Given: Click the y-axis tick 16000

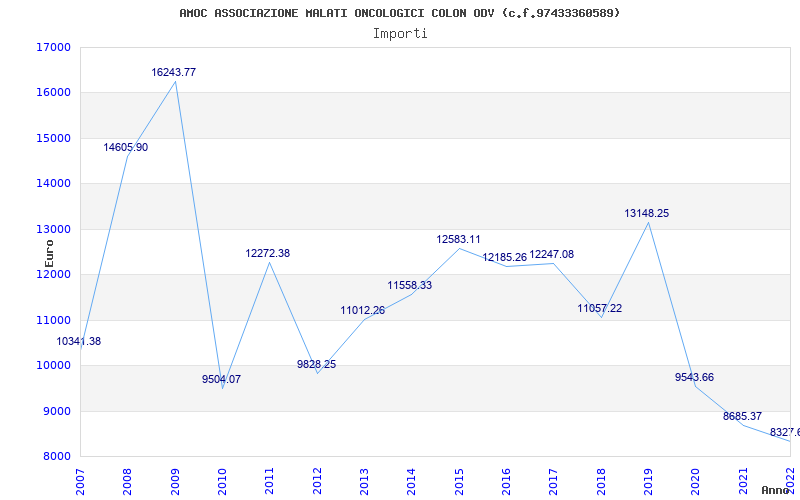Looking at the screenshot, I should [x=53, y=93].
